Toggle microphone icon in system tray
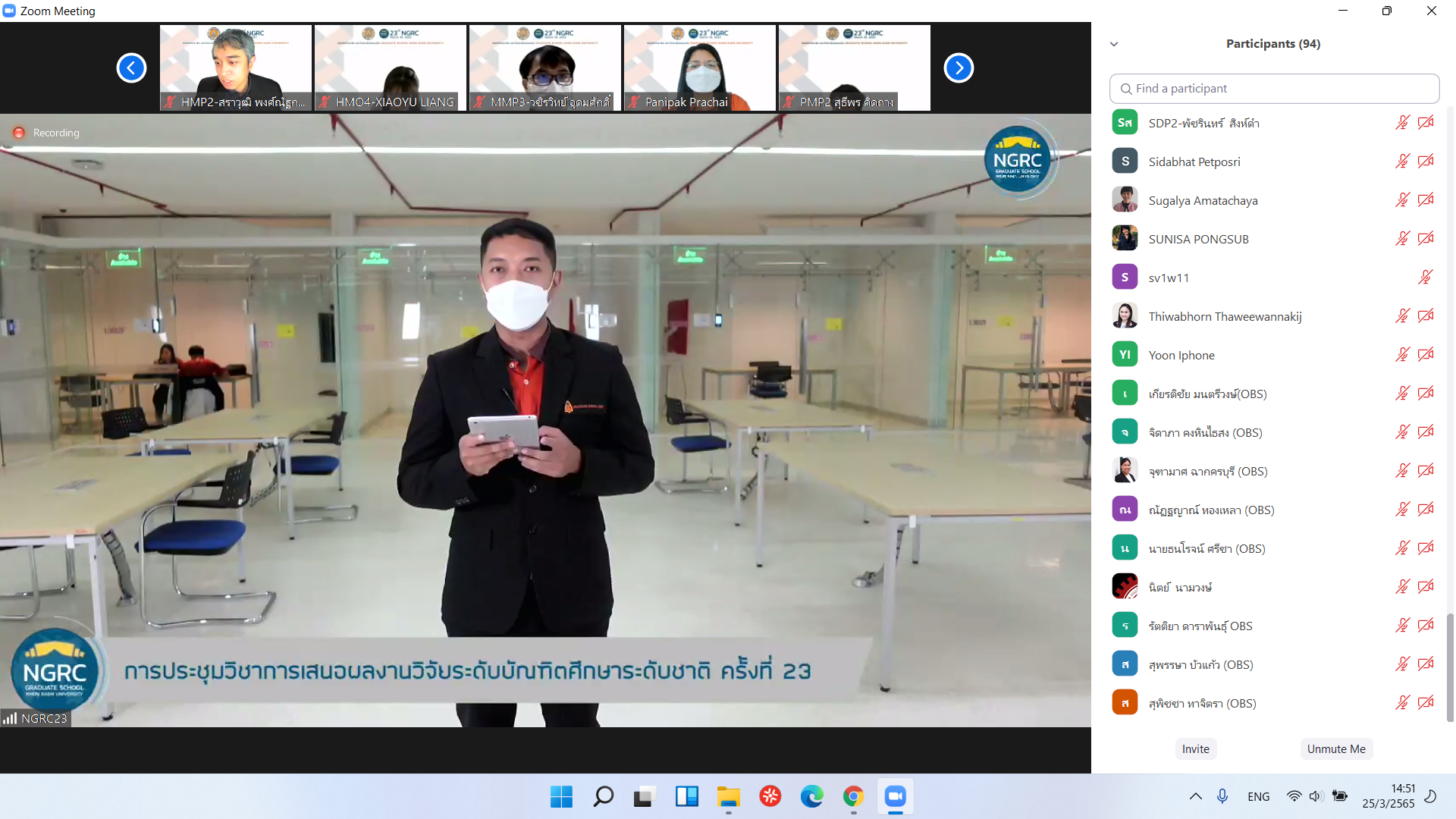The image size is (1456, 819). point(1222,796)
